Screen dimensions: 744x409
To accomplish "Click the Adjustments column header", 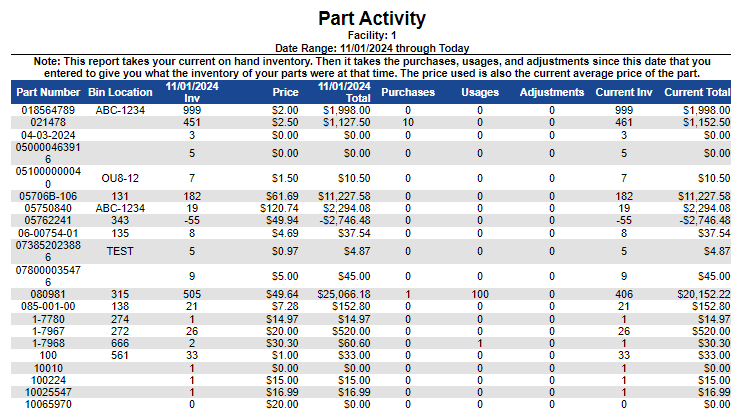I will 552,92.
